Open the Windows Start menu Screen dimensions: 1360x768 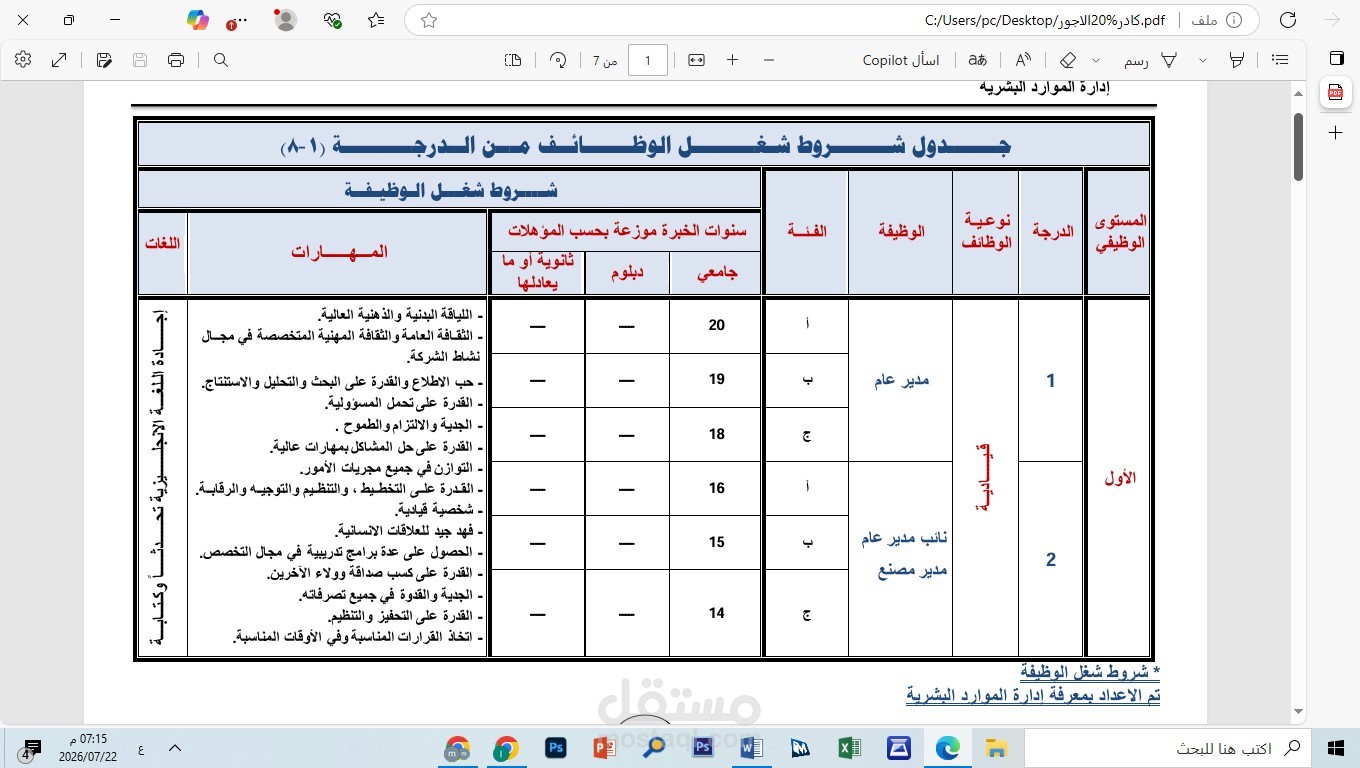1335,747
